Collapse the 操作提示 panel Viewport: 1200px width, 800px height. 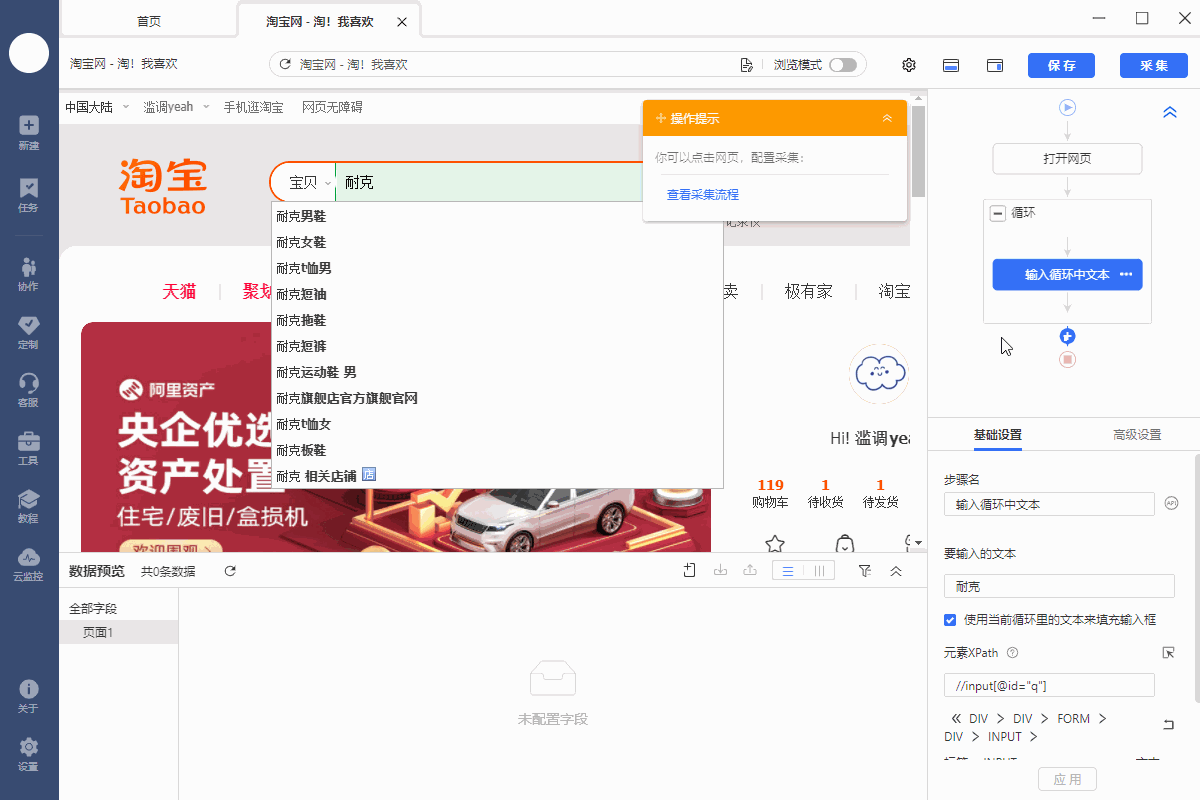(x=887, y=118)
